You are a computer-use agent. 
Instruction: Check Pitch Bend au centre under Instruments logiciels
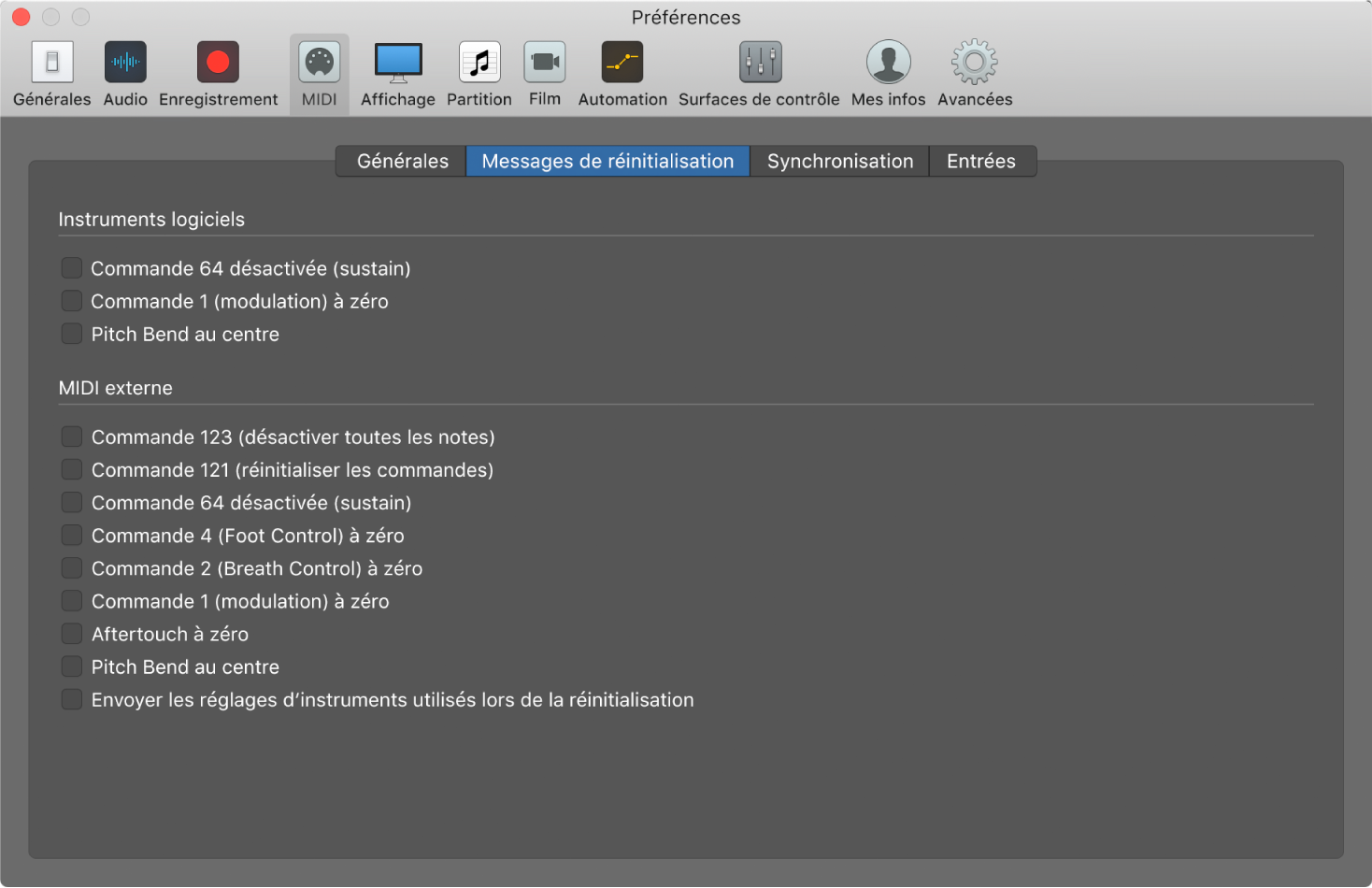tap(72, 334)
